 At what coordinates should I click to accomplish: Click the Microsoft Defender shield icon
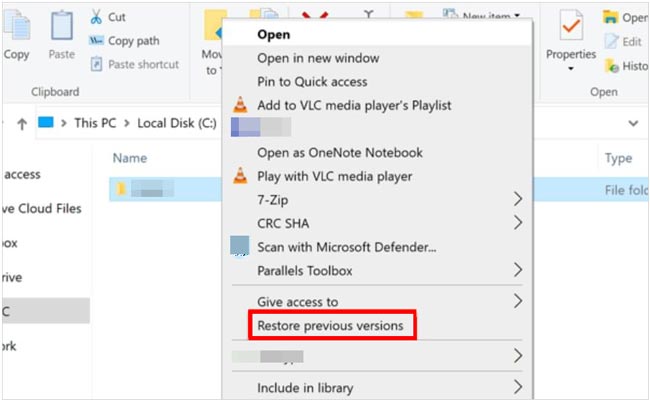coord(240,246)
